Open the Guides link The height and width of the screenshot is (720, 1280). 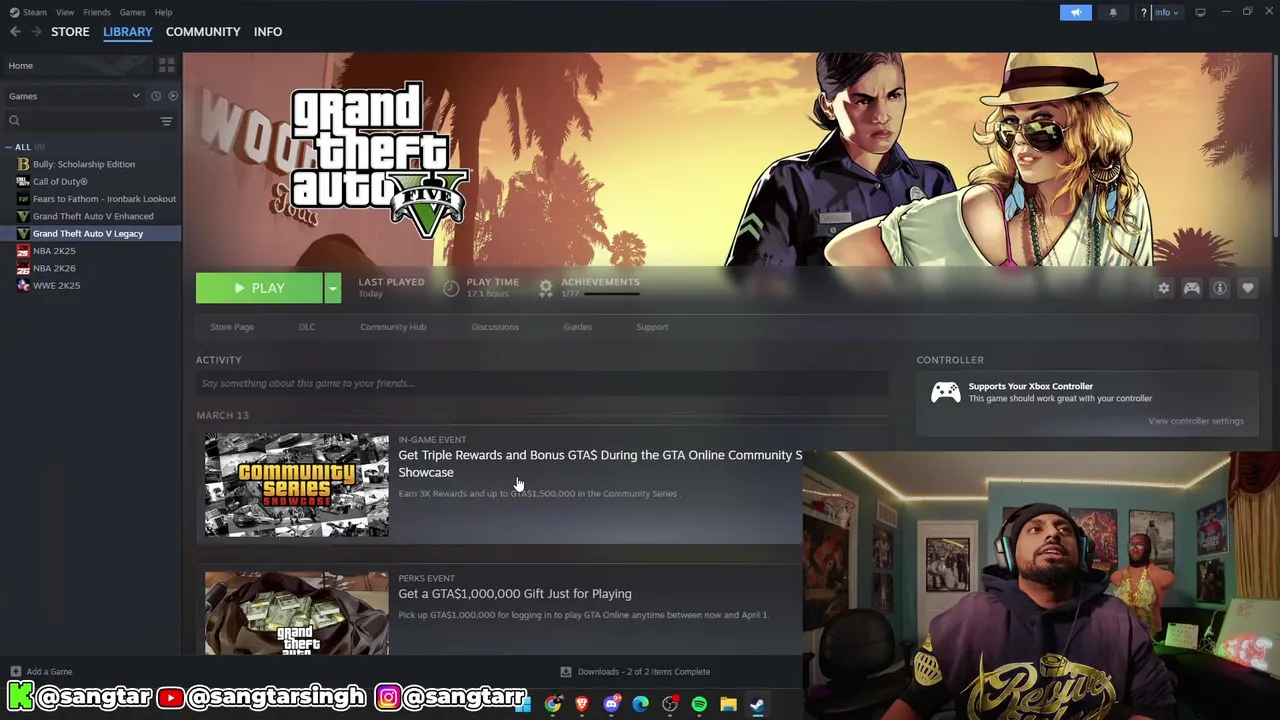[577, 327]
